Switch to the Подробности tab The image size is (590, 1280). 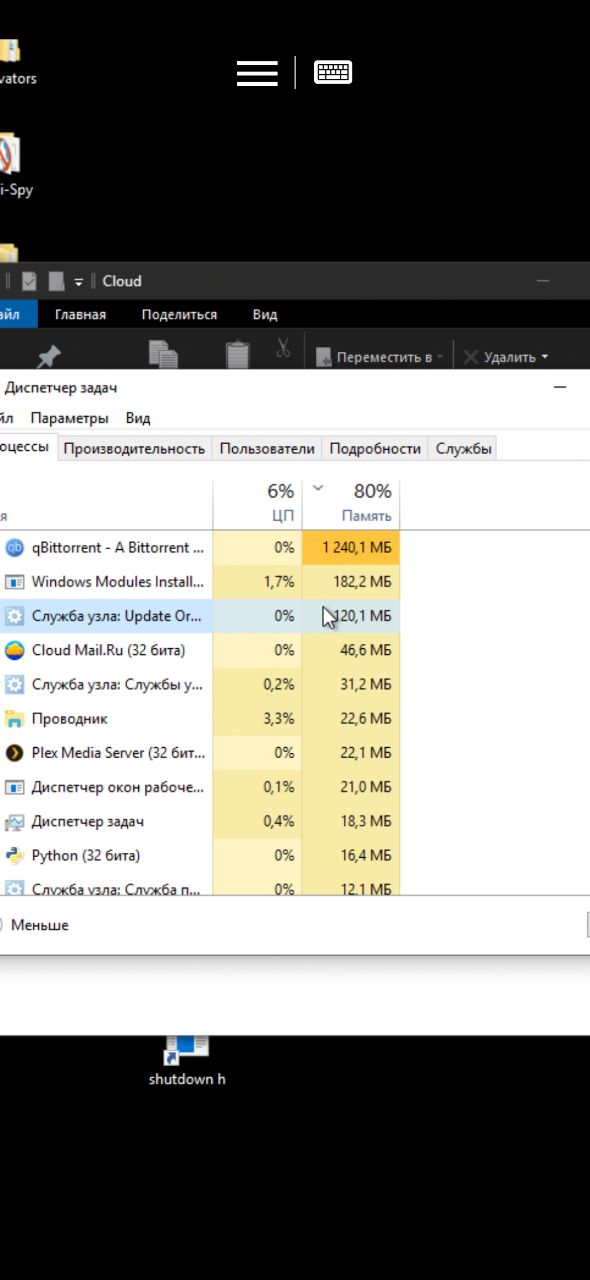[375, 449]
